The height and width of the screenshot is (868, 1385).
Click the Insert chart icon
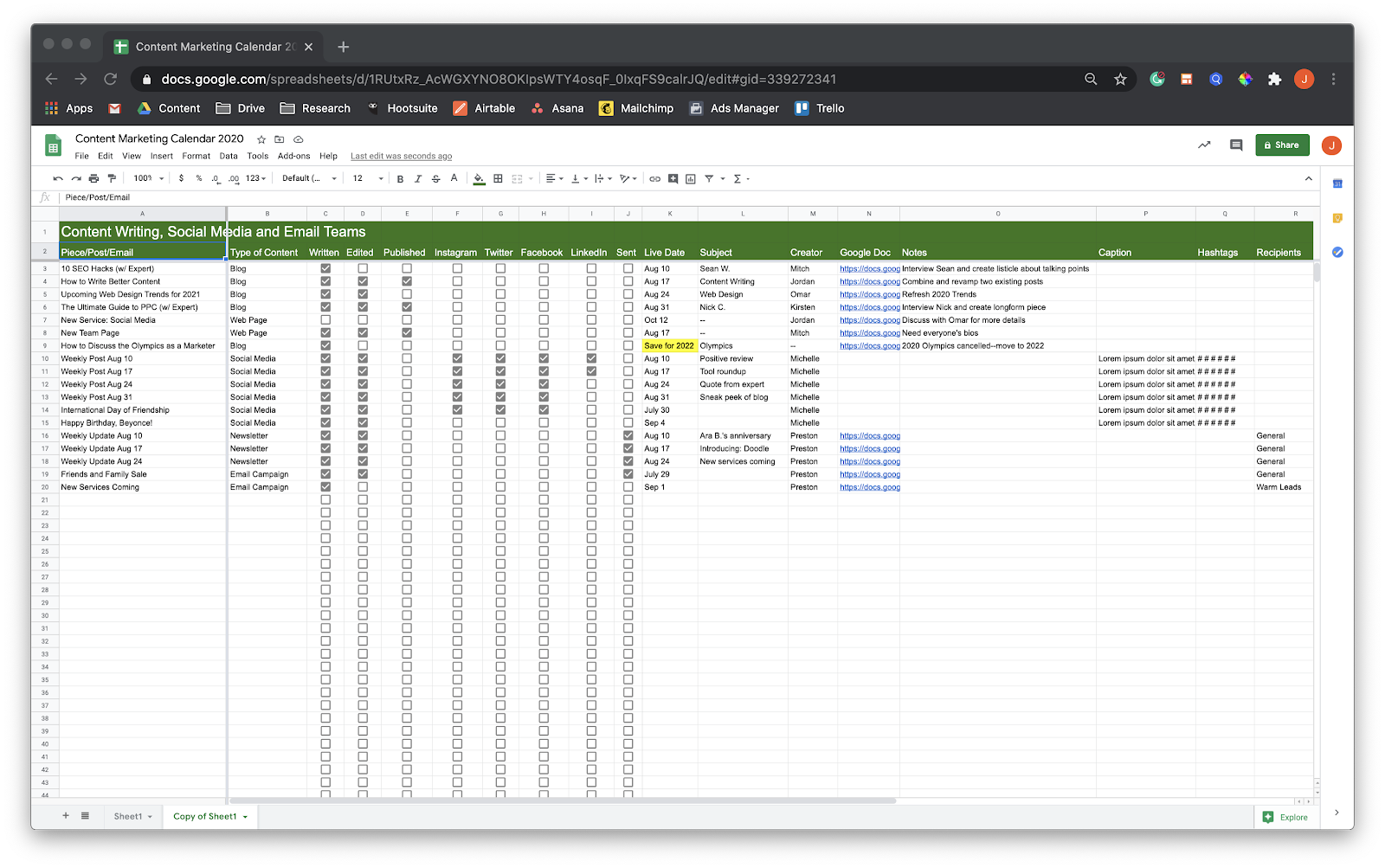[x=690, y=179]
